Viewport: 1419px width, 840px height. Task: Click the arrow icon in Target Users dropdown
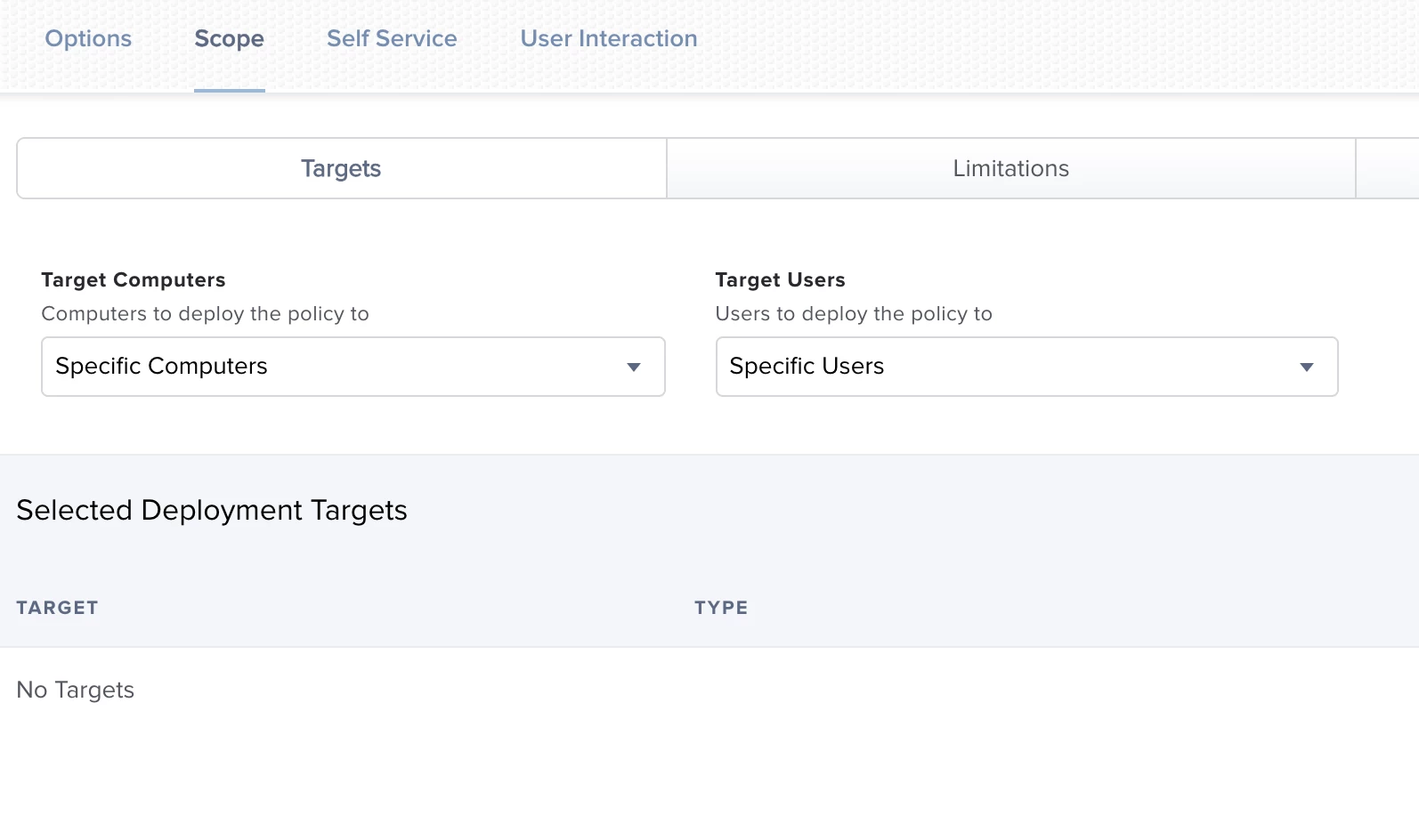coord(1307,367)
